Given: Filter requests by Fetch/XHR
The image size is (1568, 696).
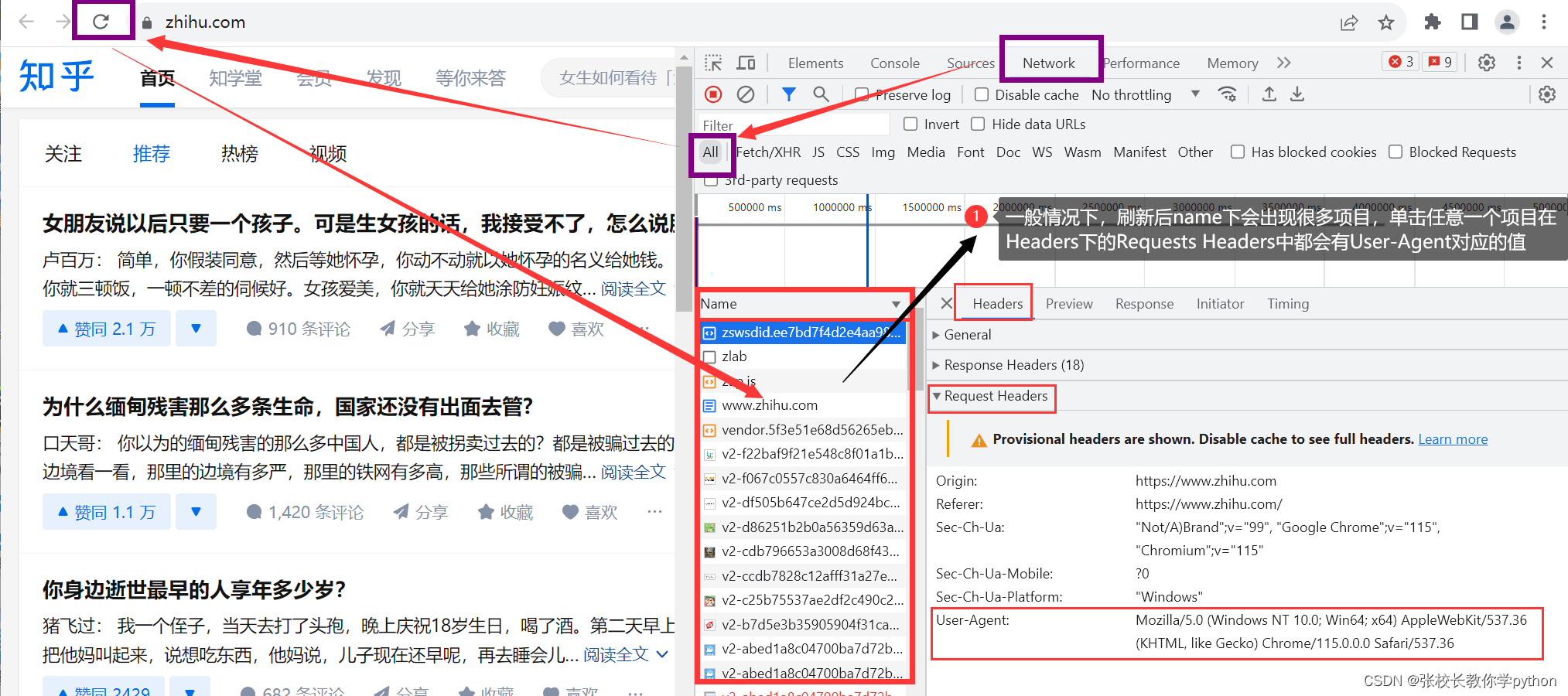Looking at the screenshot, I should pyautogui.click(x=768, y=152).
